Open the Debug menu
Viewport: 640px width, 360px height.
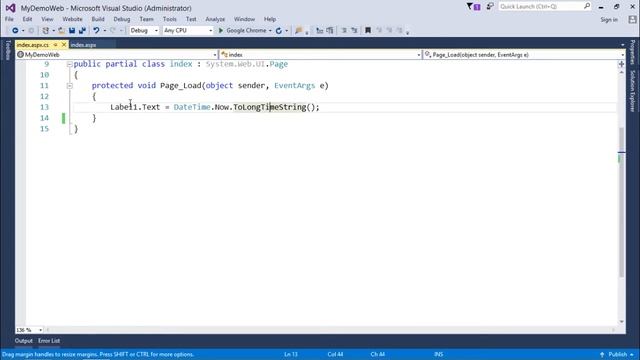(x=122, y=19)
